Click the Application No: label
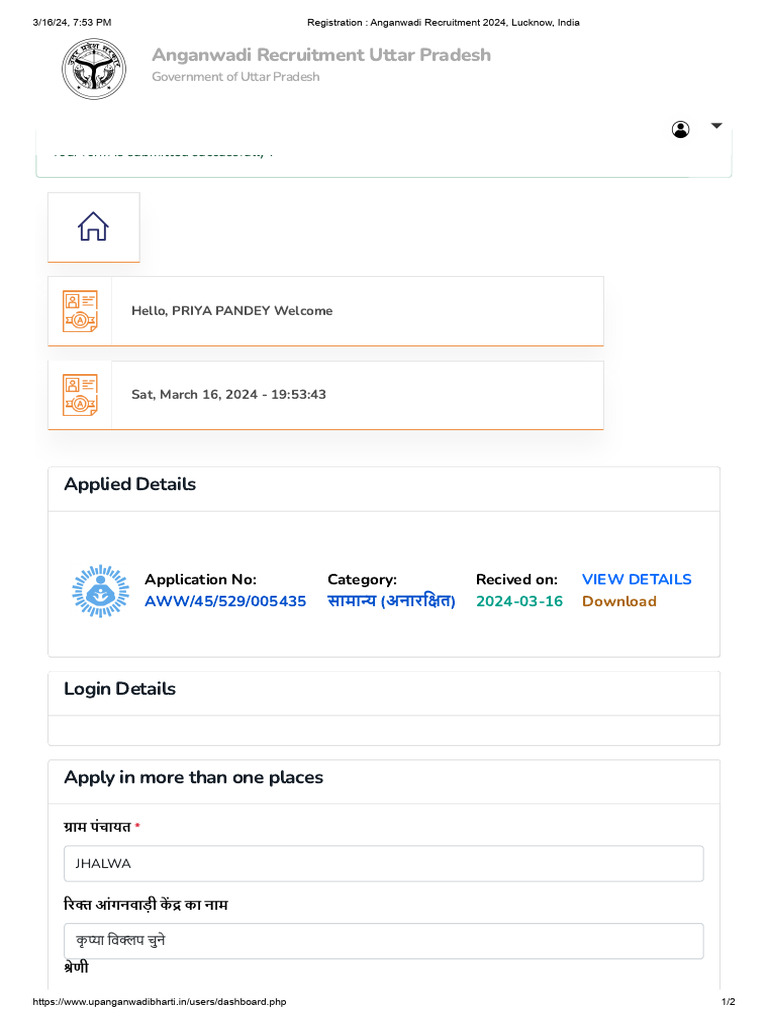 [200, 579]
